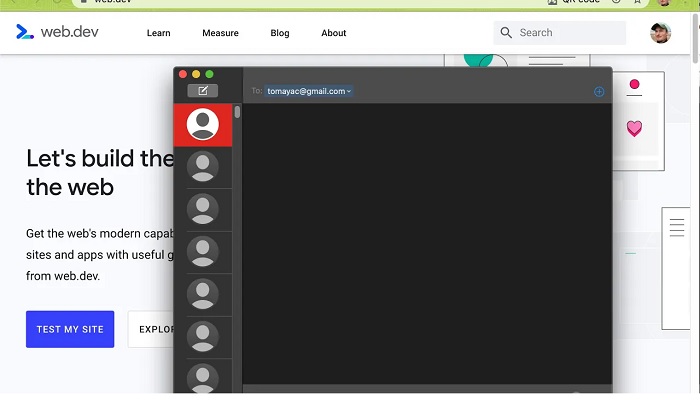This screenshot has height=401, width=700.
Task: Click the web.dev logo
Action: (55, 33)
